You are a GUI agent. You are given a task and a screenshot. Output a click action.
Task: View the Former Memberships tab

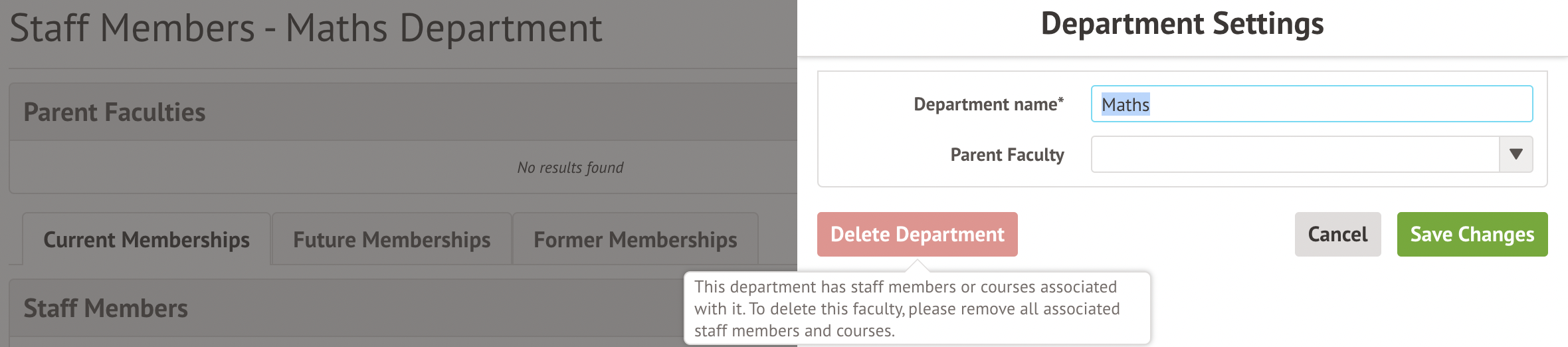click(635, 239)
